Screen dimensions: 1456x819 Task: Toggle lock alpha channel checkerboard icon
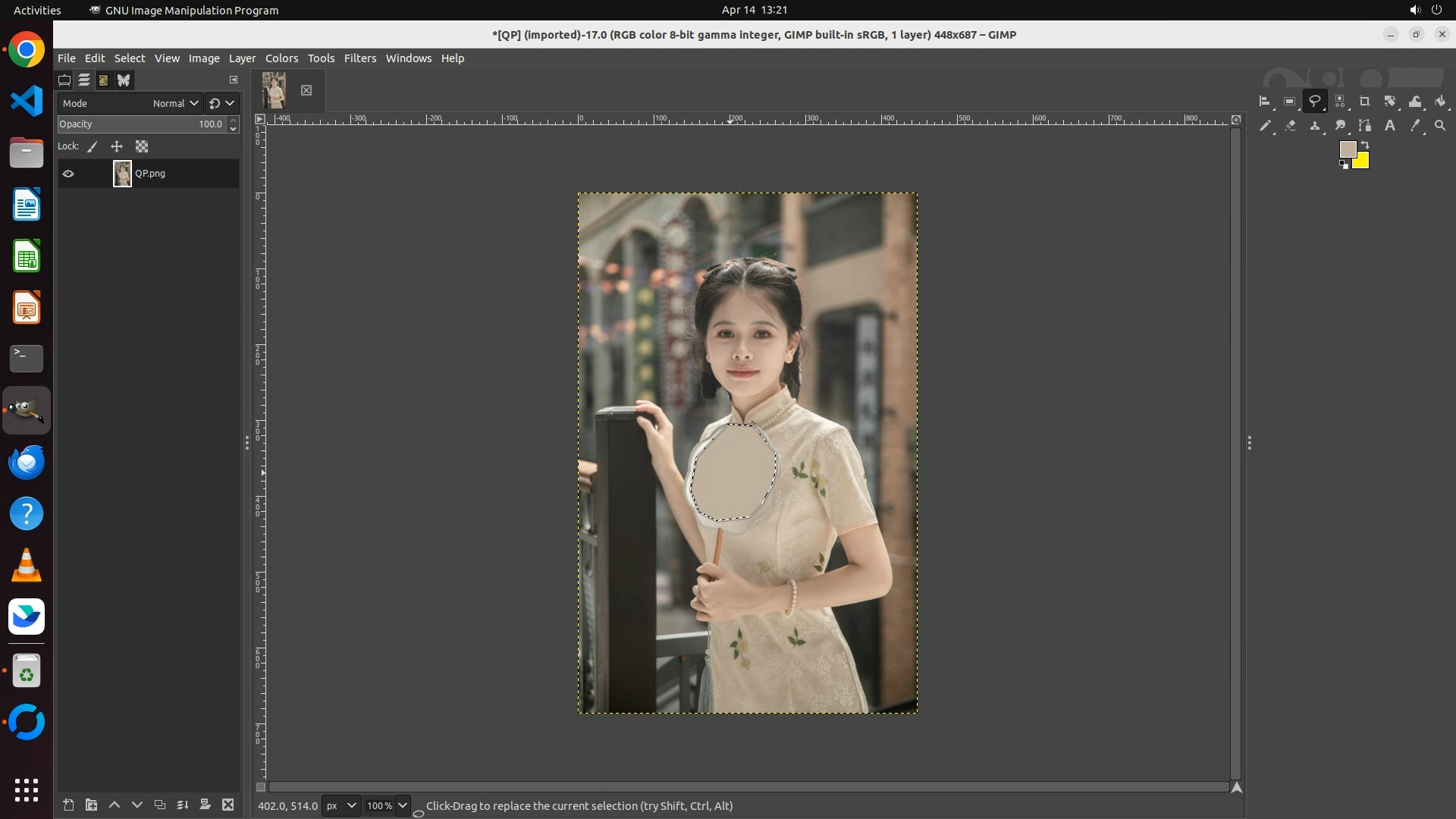tap(142, 146)
